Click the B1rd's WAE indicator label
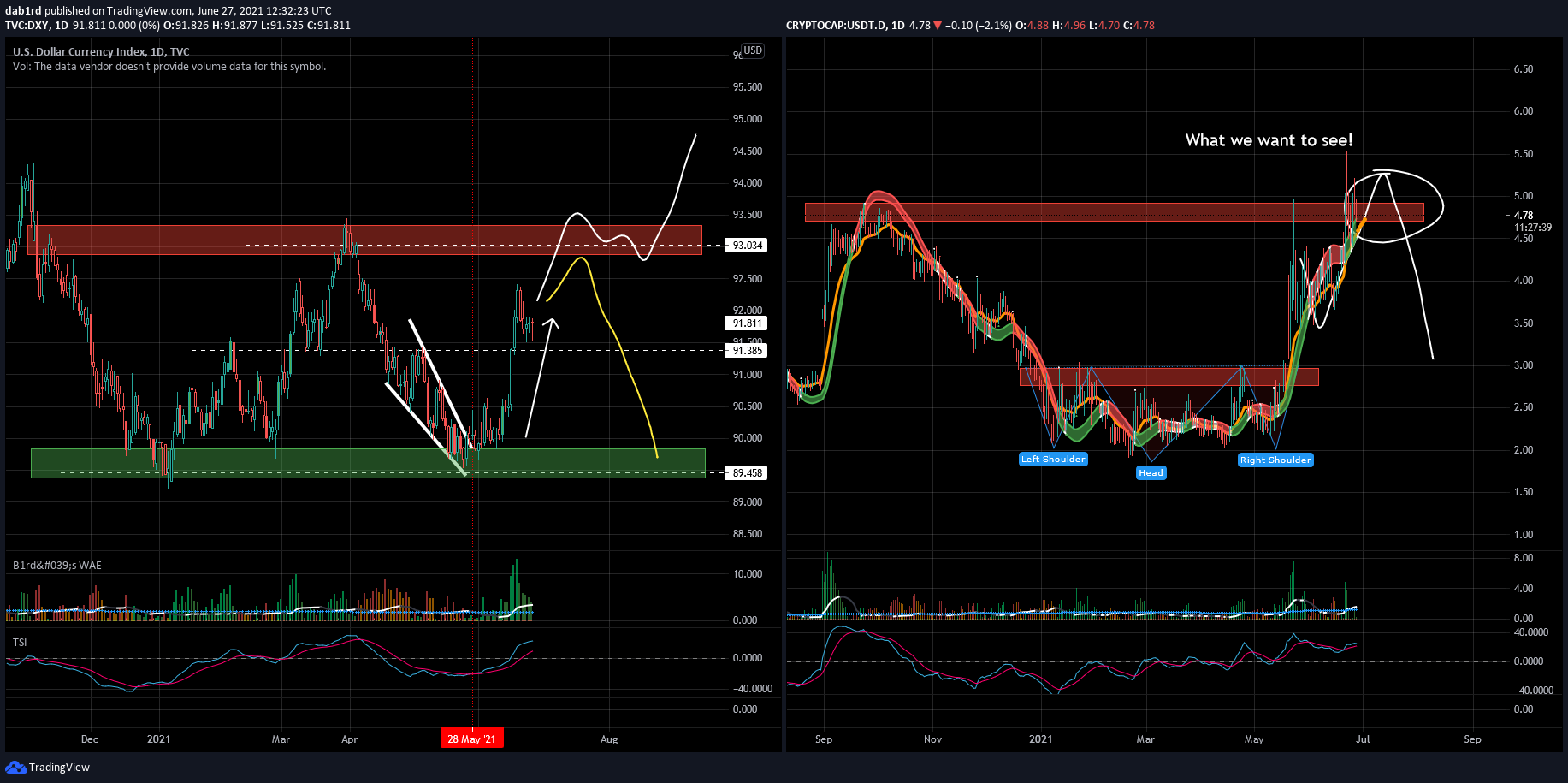Screen dimensions: 1568x783 (57, 565)
